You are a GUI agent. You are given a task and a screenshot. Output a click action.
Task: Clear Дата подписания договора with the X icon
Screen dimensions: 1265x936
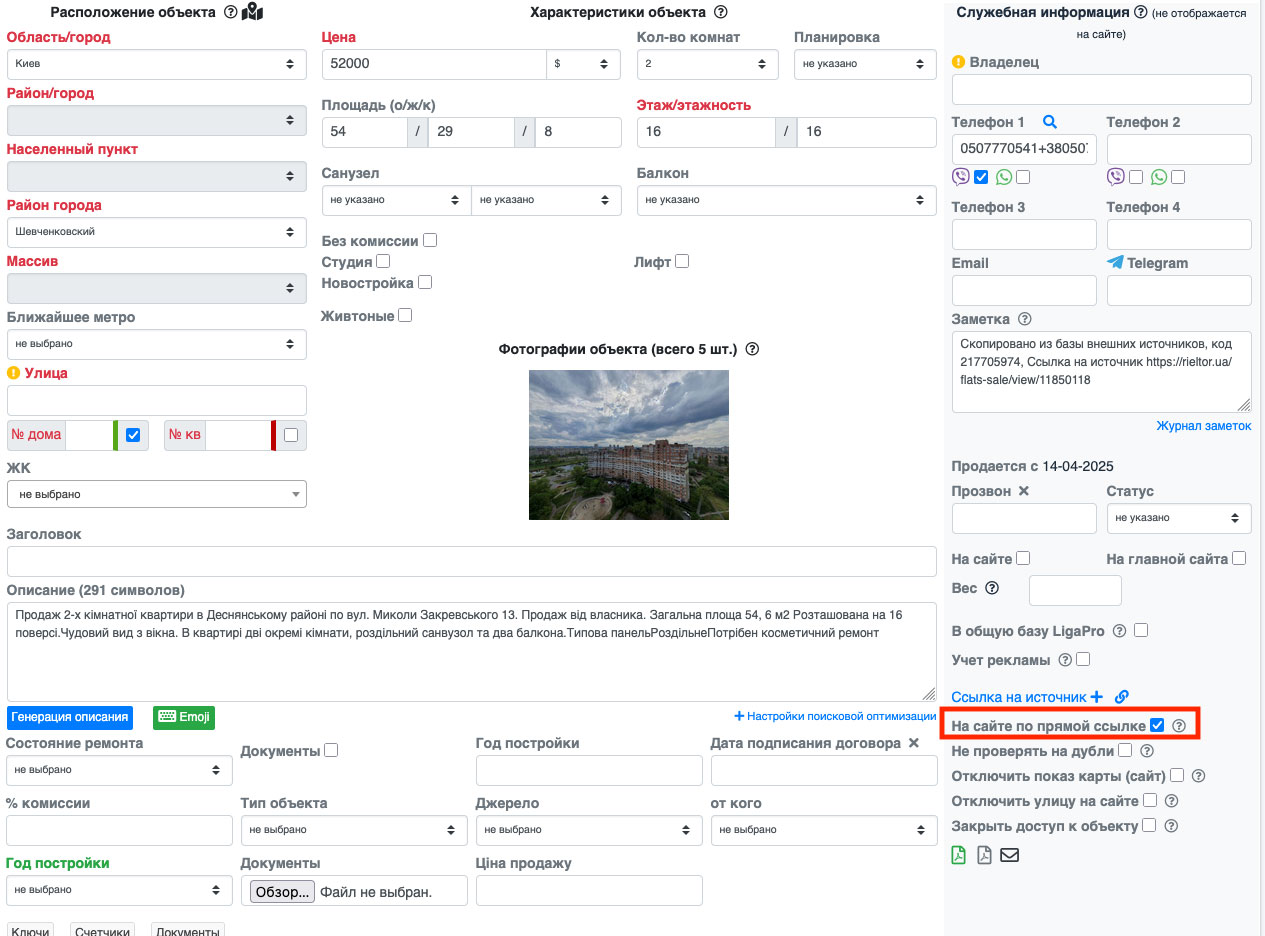[913, 743]
